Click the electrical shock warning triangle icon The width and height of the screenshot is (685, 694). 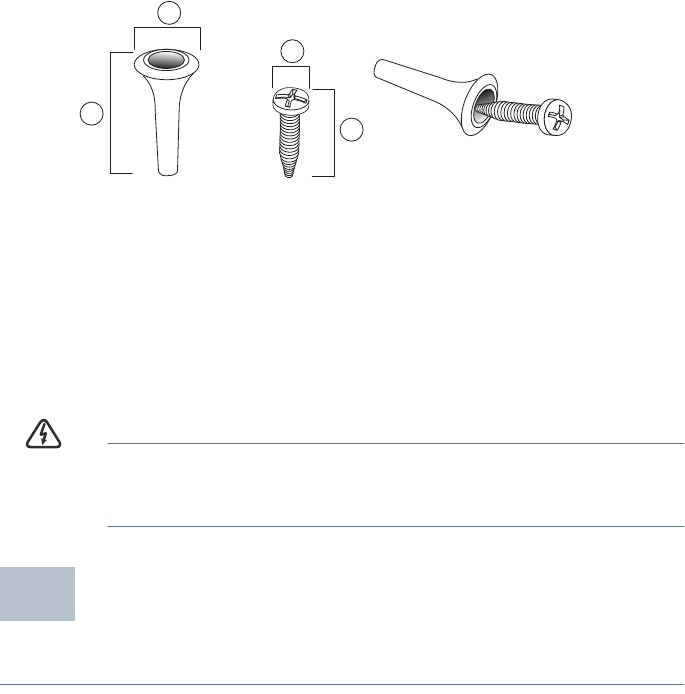point(43,434)
